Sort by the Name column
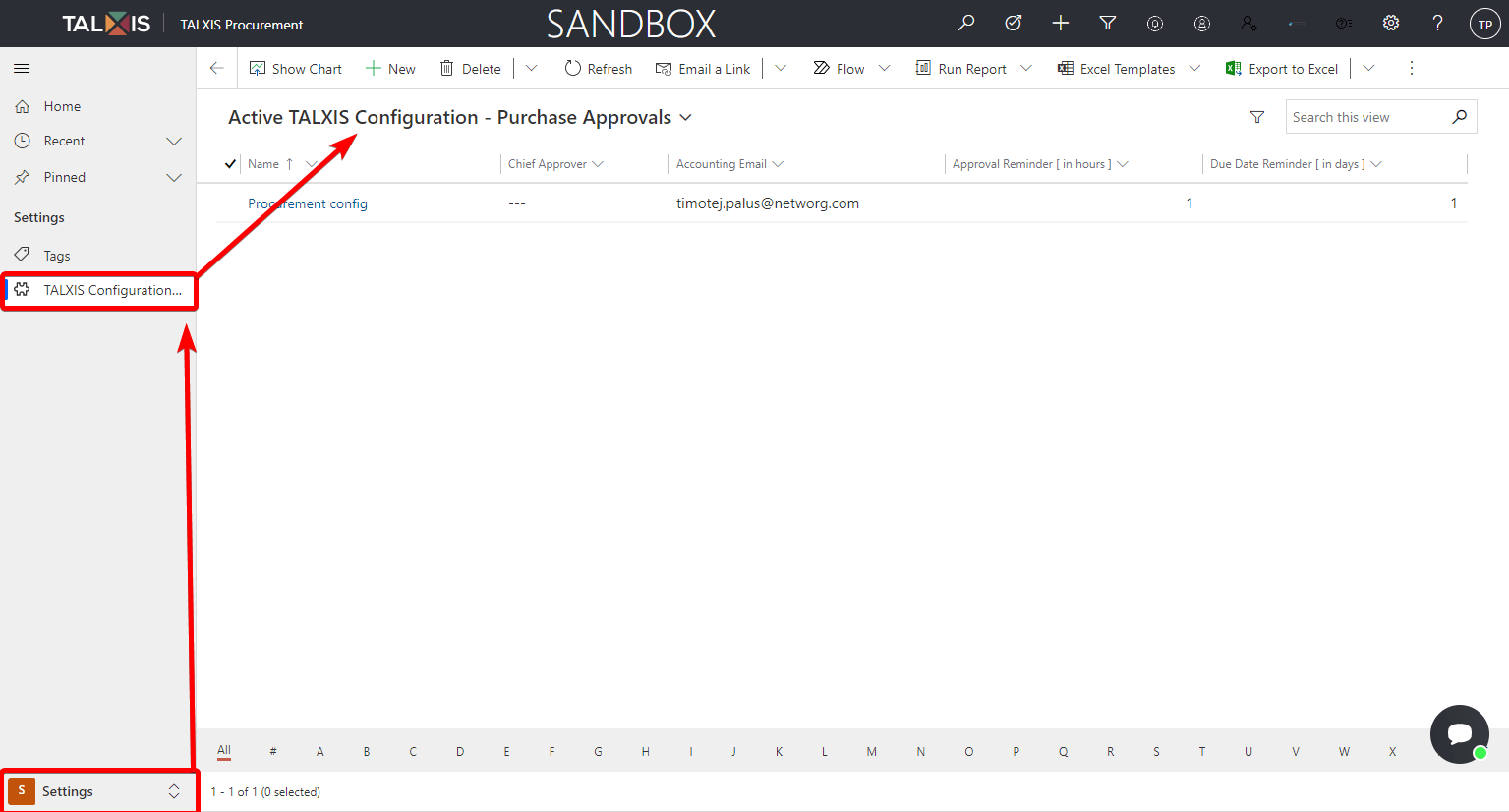The image size is (1509, 812). pos(263,164)
